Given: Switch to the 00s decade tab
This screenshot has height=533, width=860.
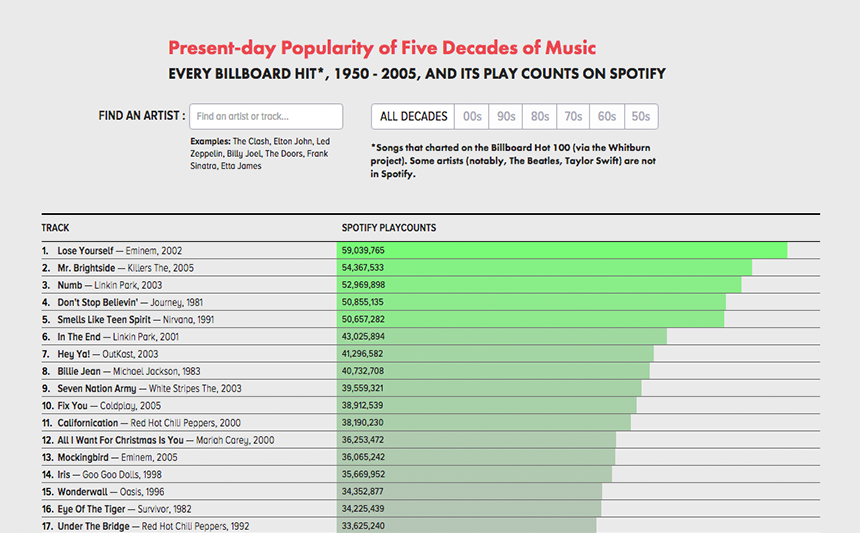Looking at the screenshot, I should [x=472, y=116].
